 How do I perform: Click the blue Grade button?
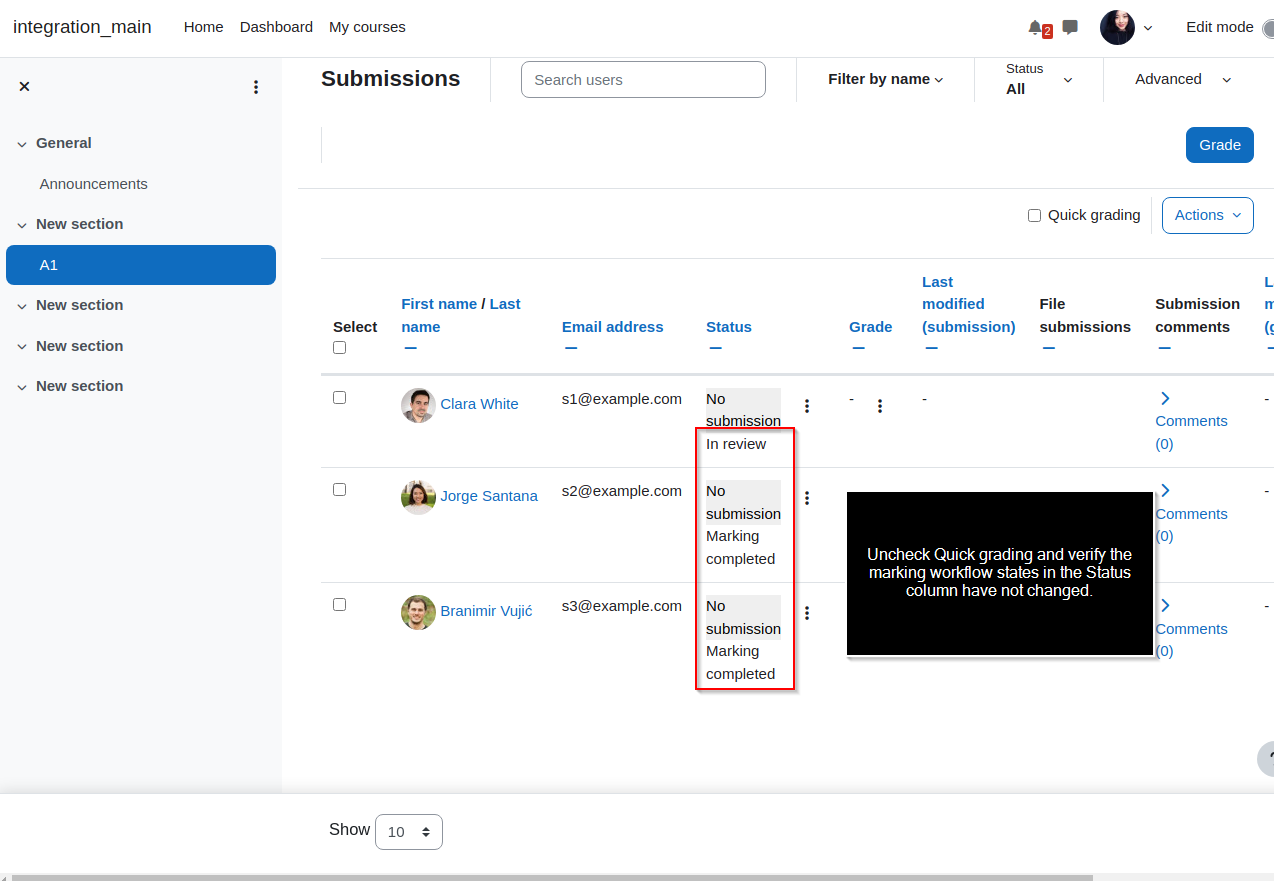click(x=1220, y=145)
